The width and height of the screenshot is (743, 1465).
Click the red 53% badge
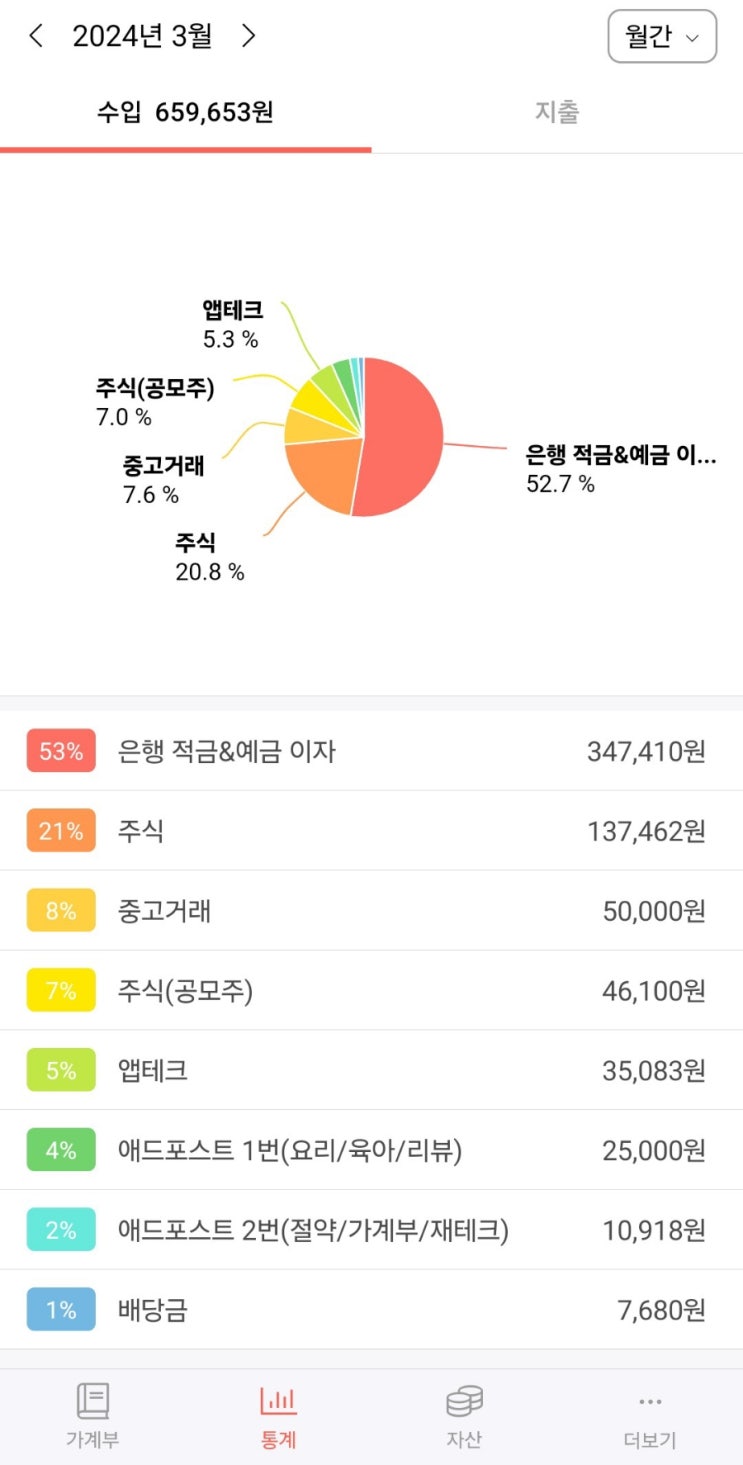[x=61, y=751]
